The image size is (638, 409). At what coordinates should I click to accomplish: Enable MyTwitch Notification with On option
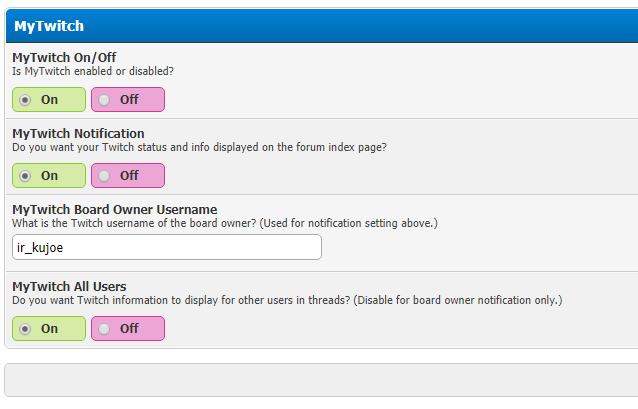click(x=26, y=176)
